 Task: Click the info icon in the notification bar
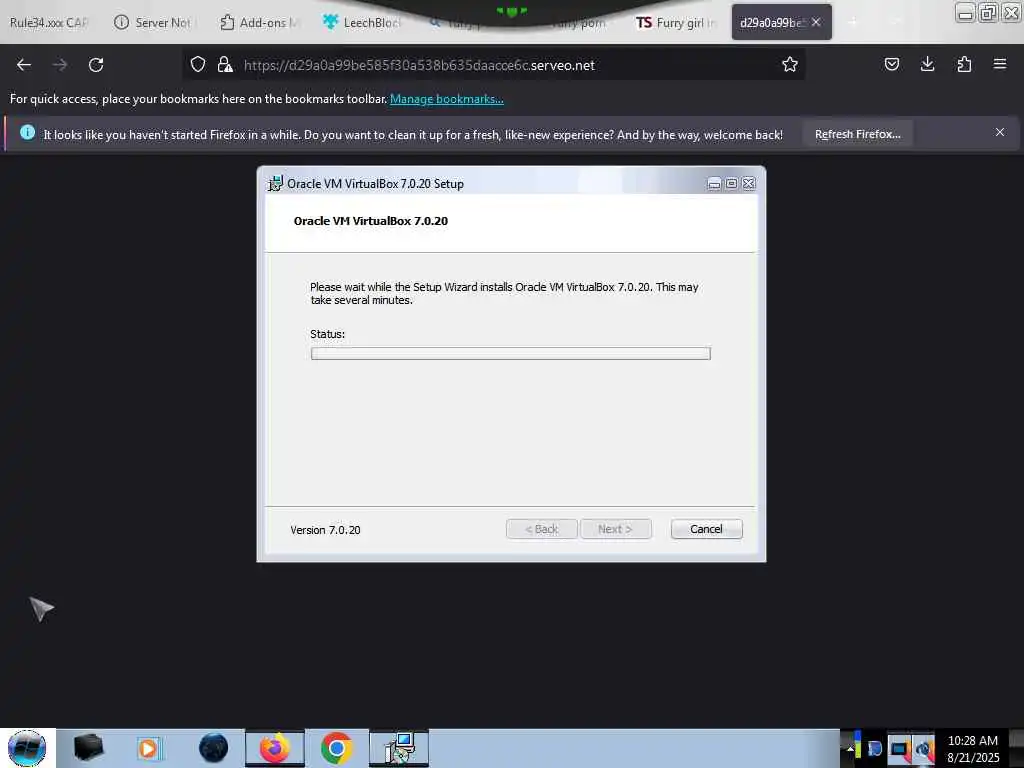pos(27,133)
